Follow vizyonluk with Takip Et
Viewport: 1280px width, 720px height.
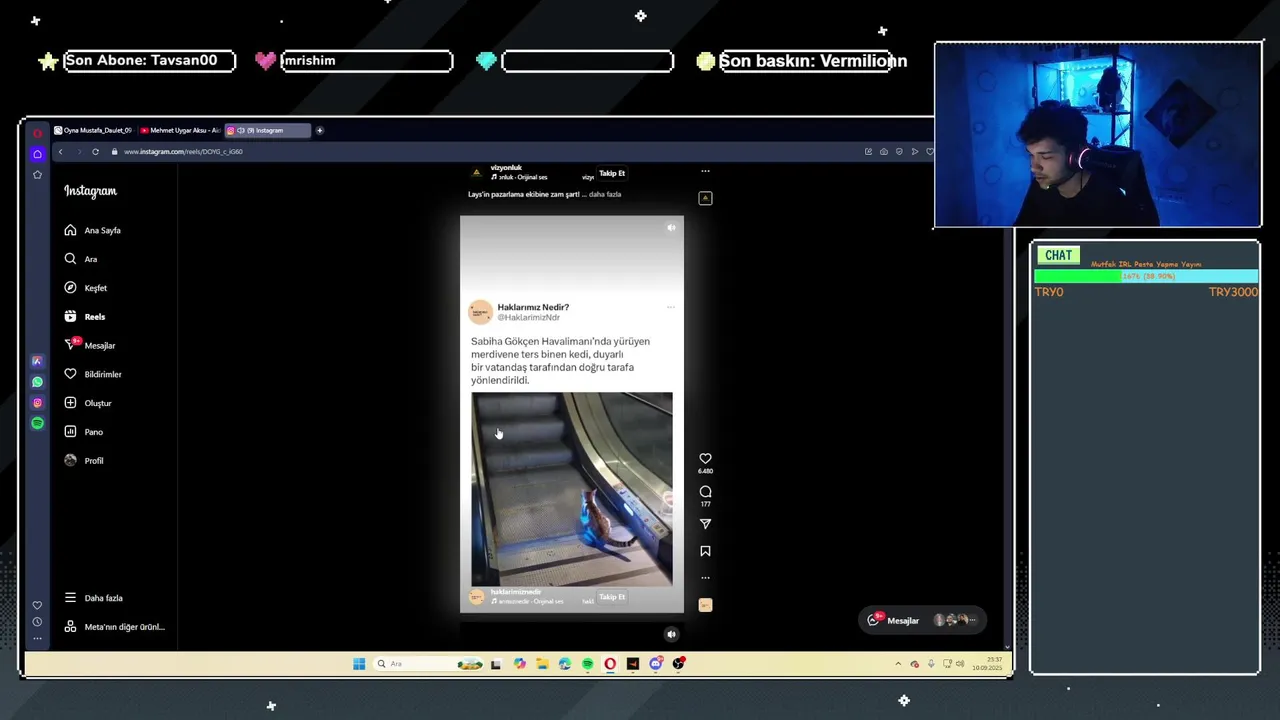point(612,174)
